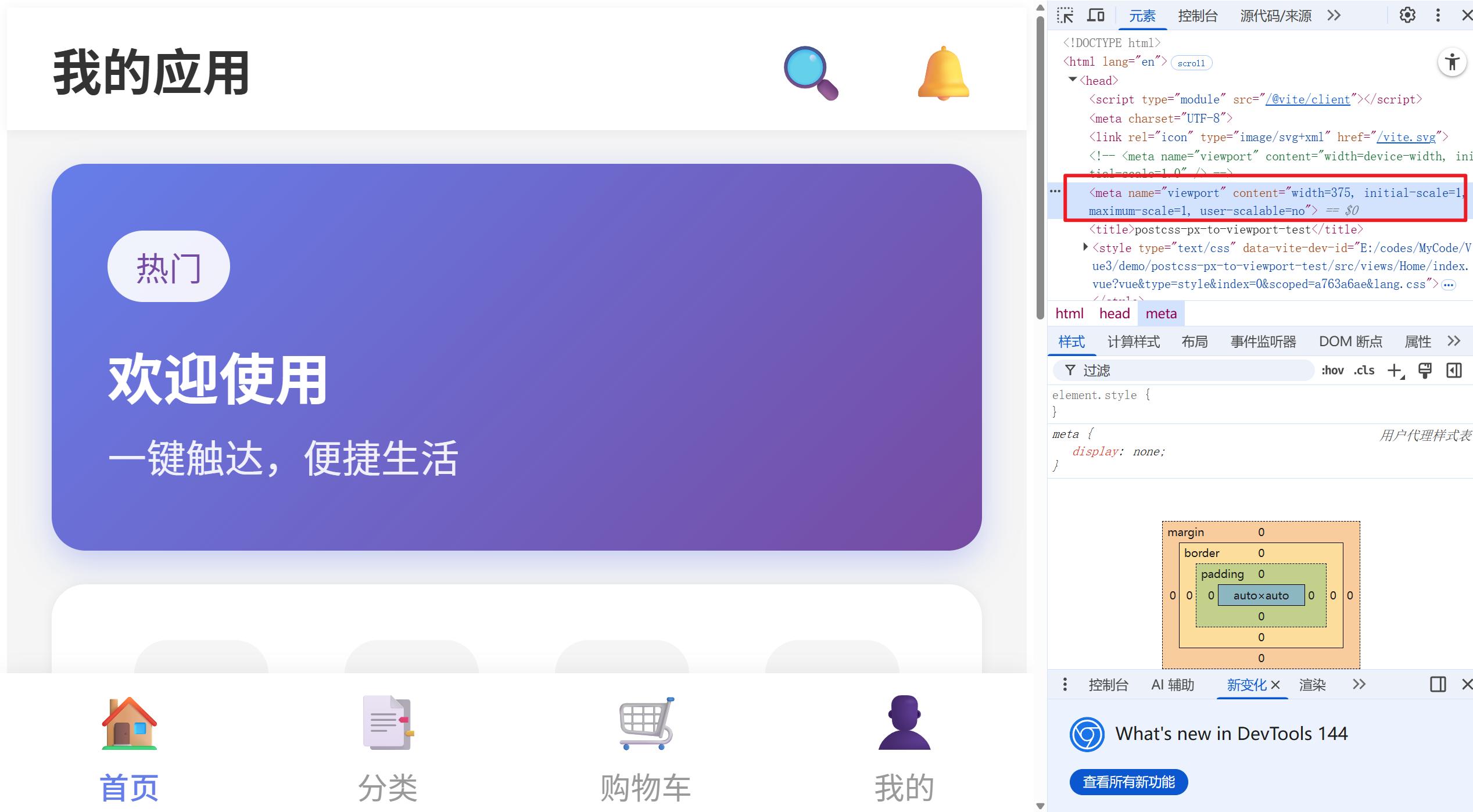Screen dimensions: 1473x812
Task: Show more DevTools panel tabs
Action: click(x=1334, y=16)
